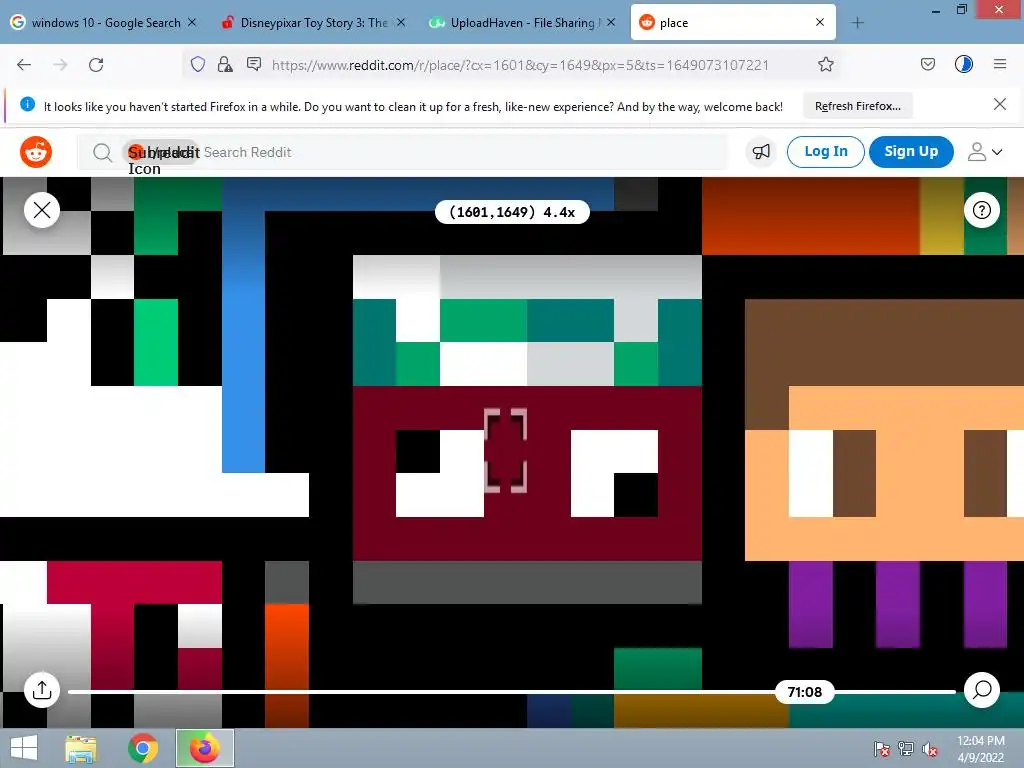The width and height of the screenshot is (1024, 768).
Task: Click the Firefox taskbar icon
Action: point(204,748)
